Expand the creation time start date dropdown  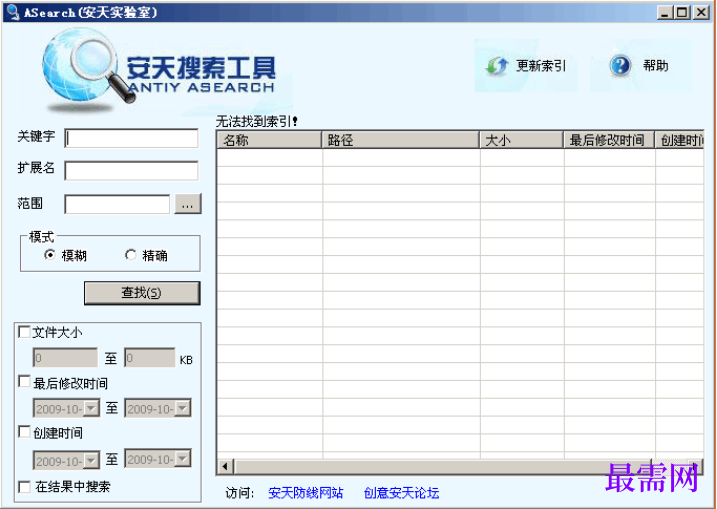click(91, 461)
